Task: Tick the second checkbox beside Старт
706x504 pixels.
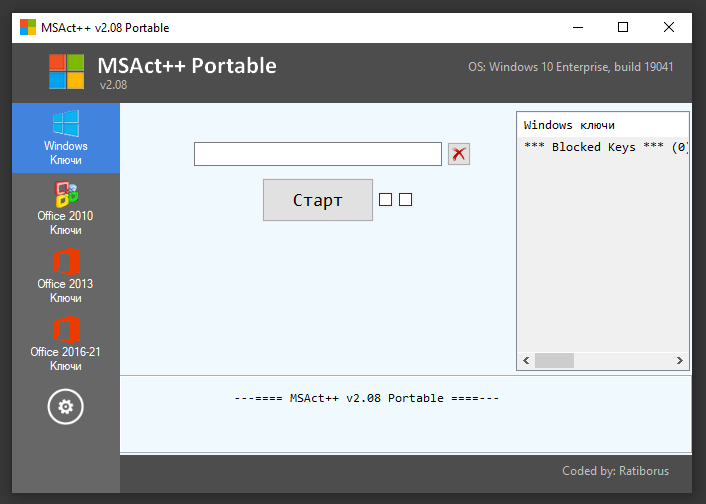Action: tap(405, 200)
